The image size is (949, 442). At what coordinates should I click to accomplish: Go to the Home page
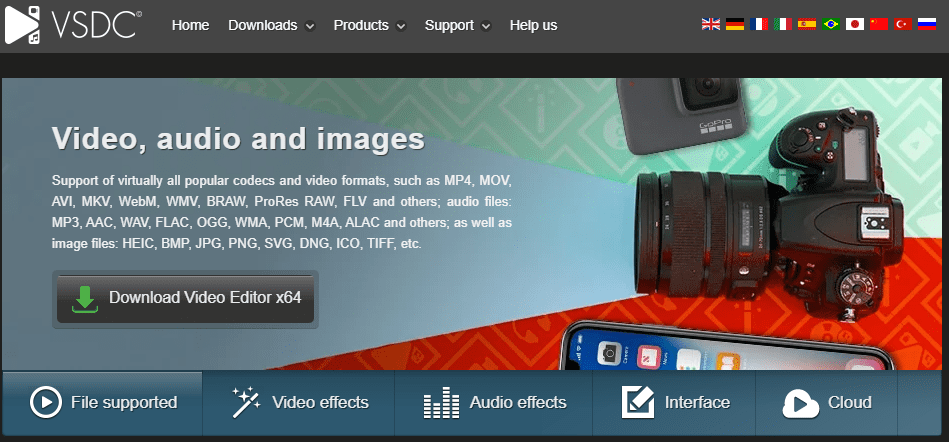click(191, 25)
